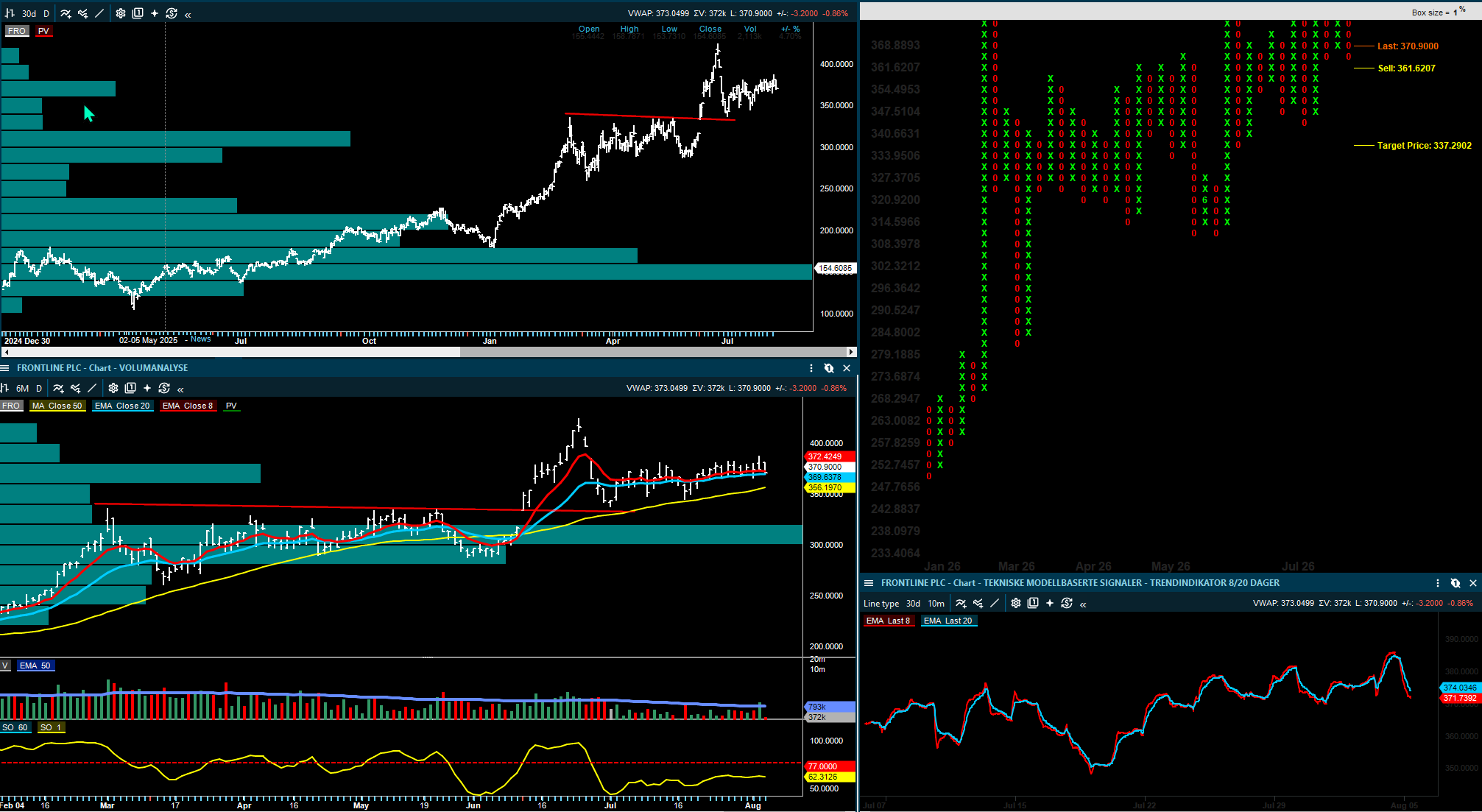Click the Target Price 337.2902 label
The image size is (1482, 812).
pos(1425,146)
